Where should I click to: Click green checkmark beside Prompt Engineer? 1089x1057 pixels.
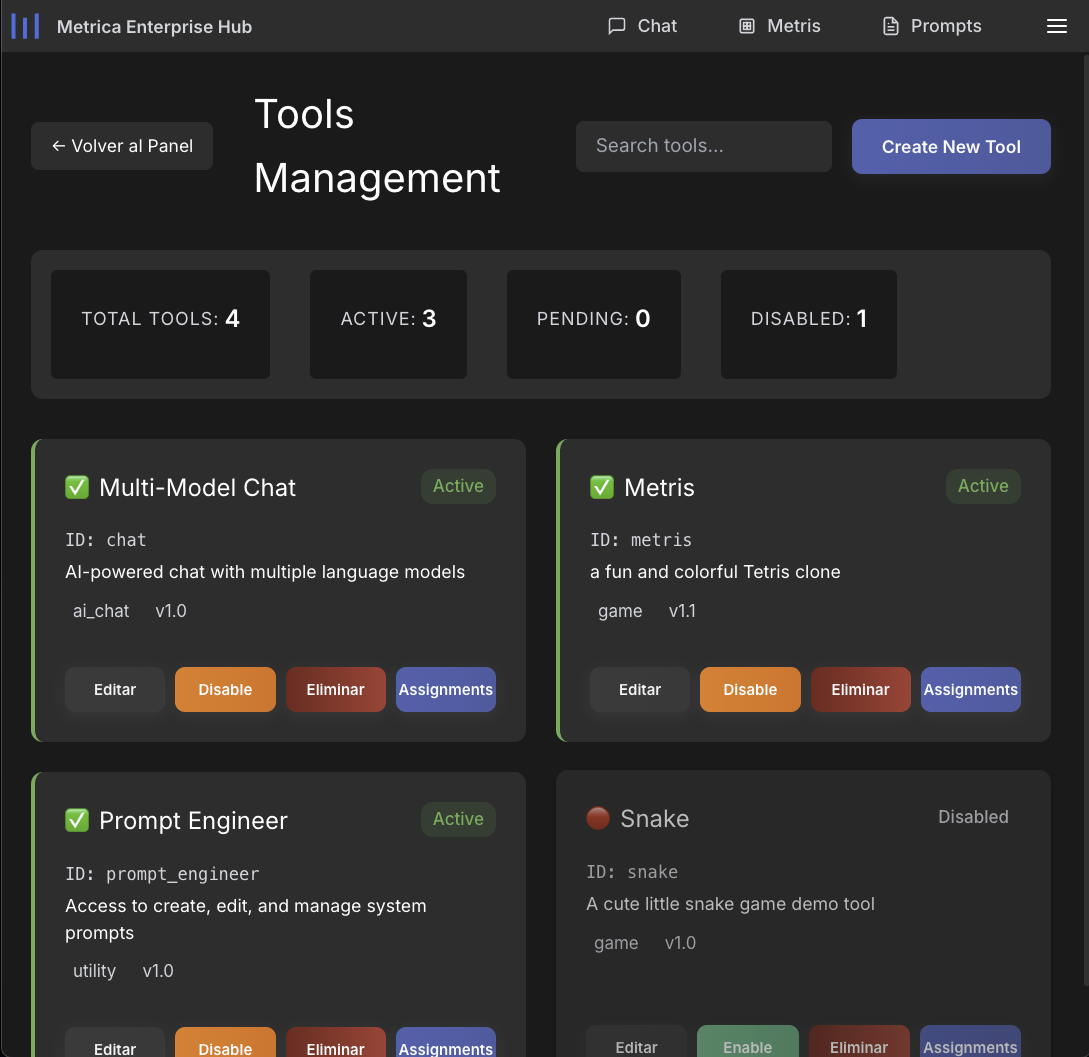tap(77, 821)
